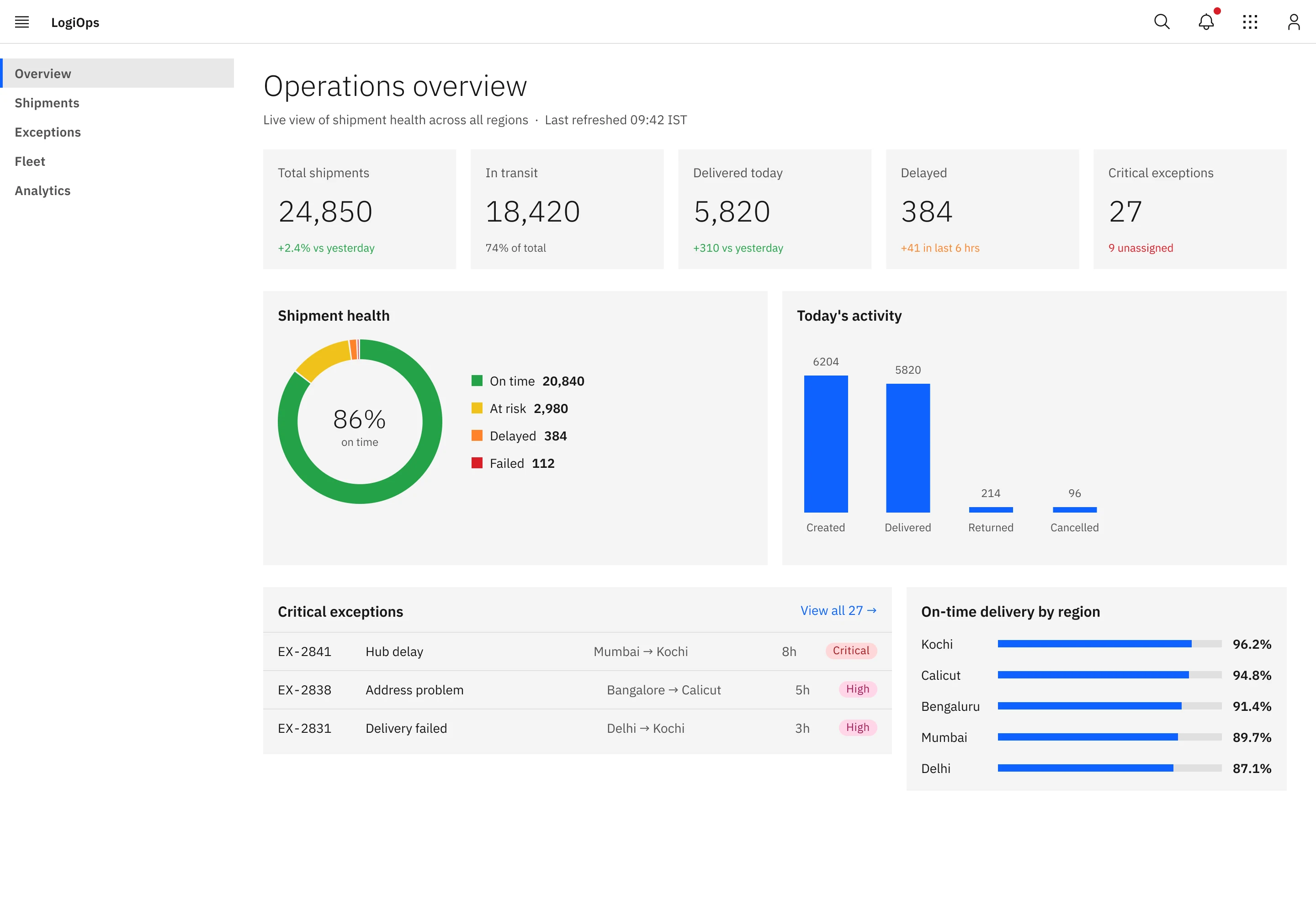Click the 87.1% Delhi value
Viewport: 1316px width, 921px height.
1252,768
